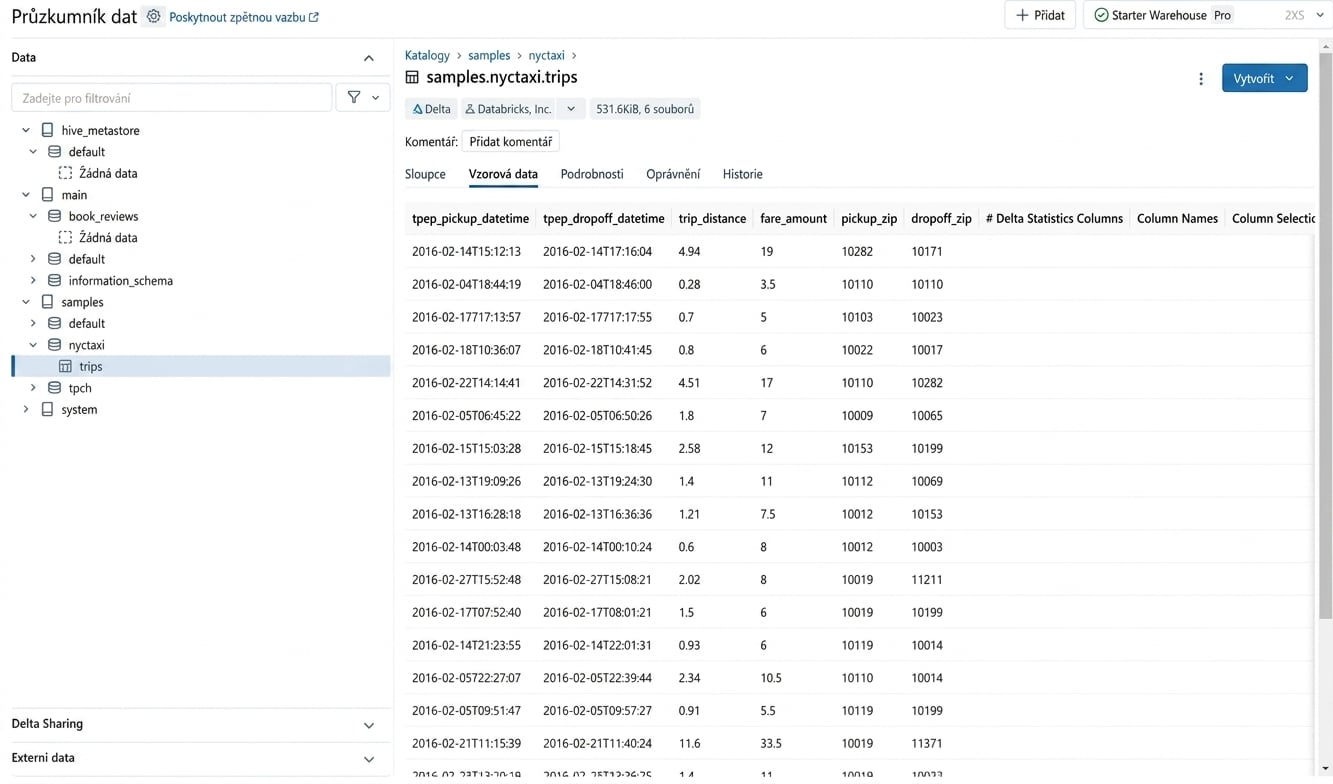
Task: Collapse the nyctaxi schema node
Action: point(33,345)
